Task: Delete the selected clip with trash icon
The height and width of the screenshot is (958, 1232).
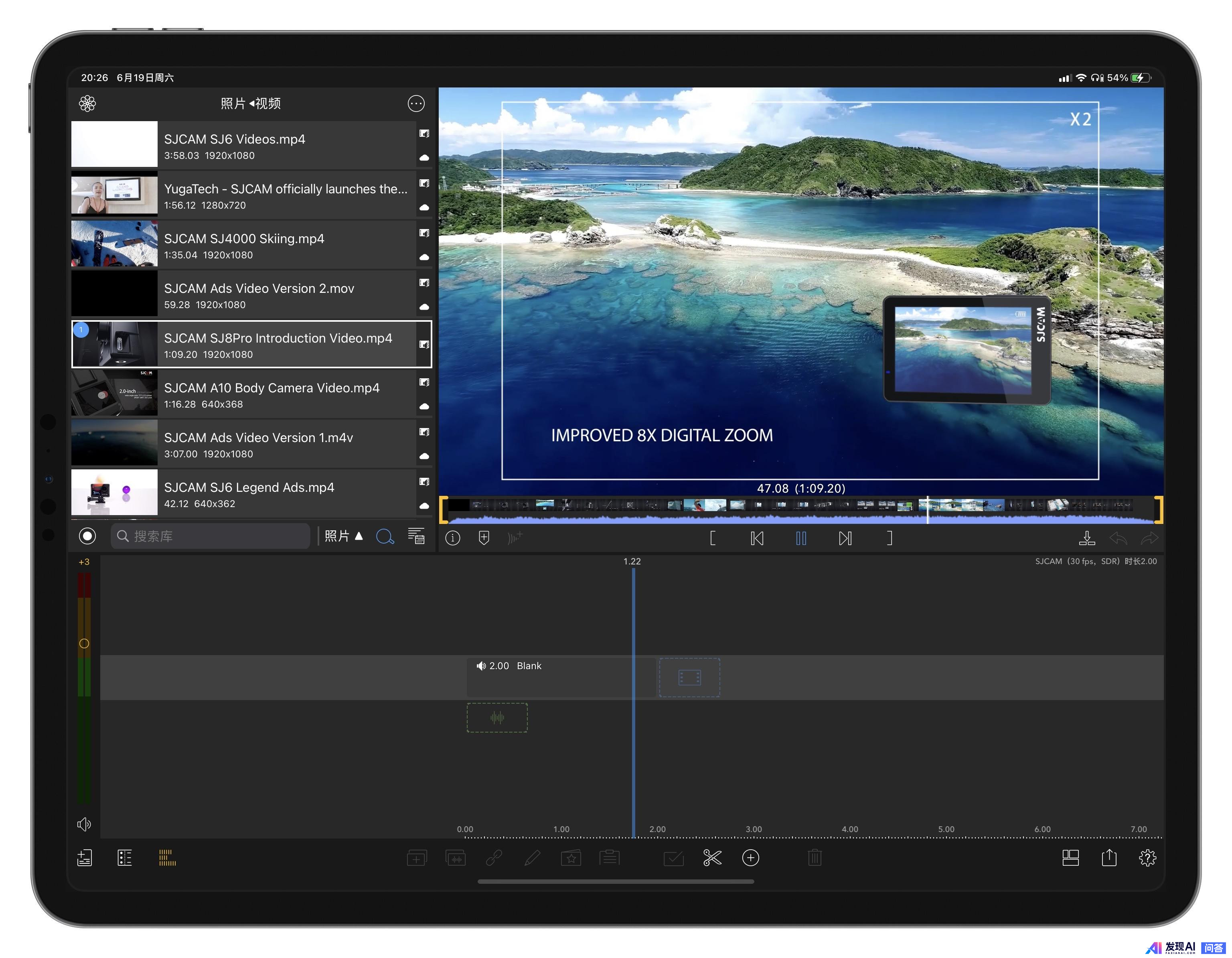Action: click(815, 858)
